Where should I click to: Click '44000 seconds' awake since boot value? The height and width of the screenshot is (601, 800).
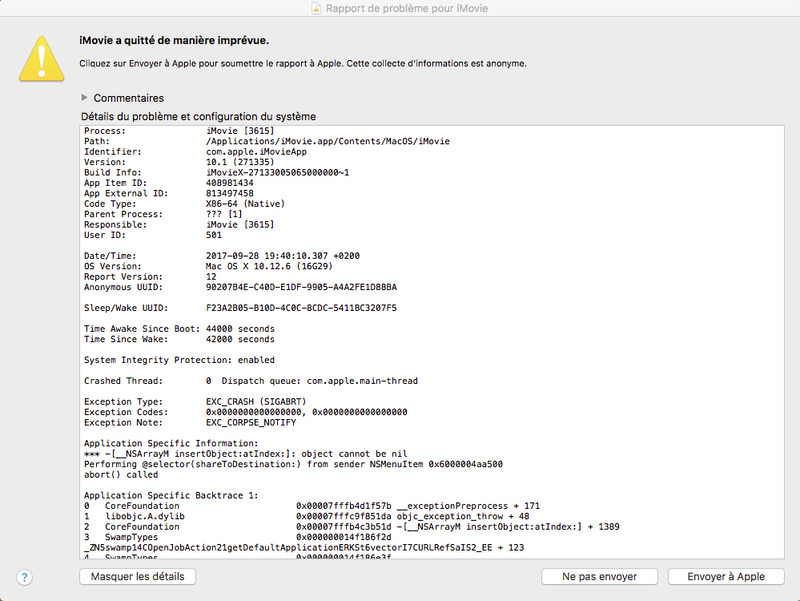pos(240,329)
